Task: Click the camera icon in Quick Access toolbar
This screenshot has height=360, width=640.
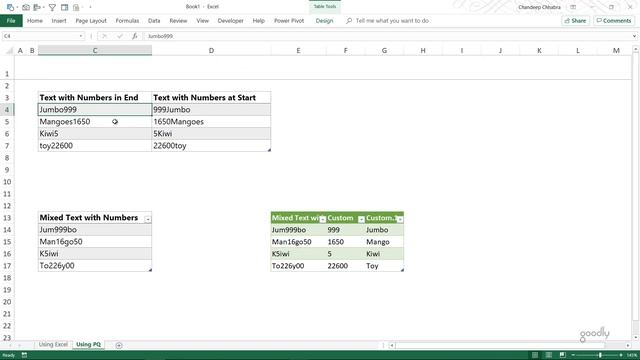Action: coord(26,7)
